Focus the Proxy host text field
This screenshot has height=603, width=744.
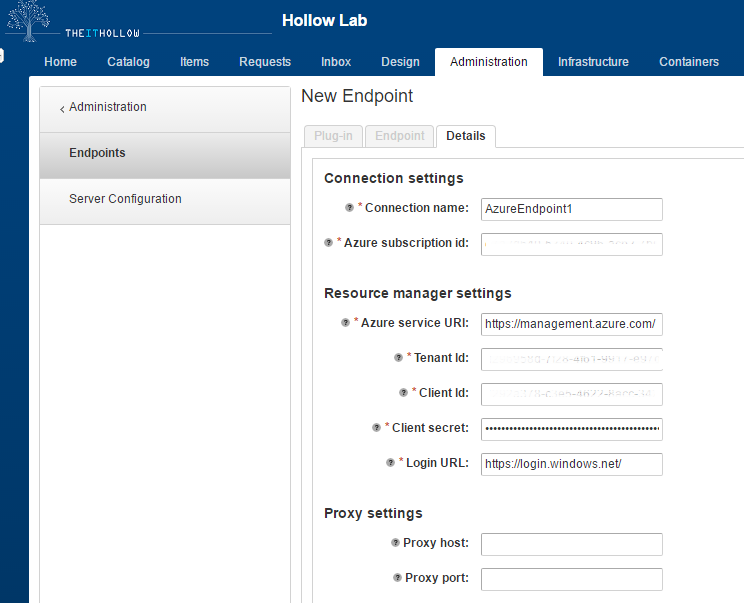(571, 544)
